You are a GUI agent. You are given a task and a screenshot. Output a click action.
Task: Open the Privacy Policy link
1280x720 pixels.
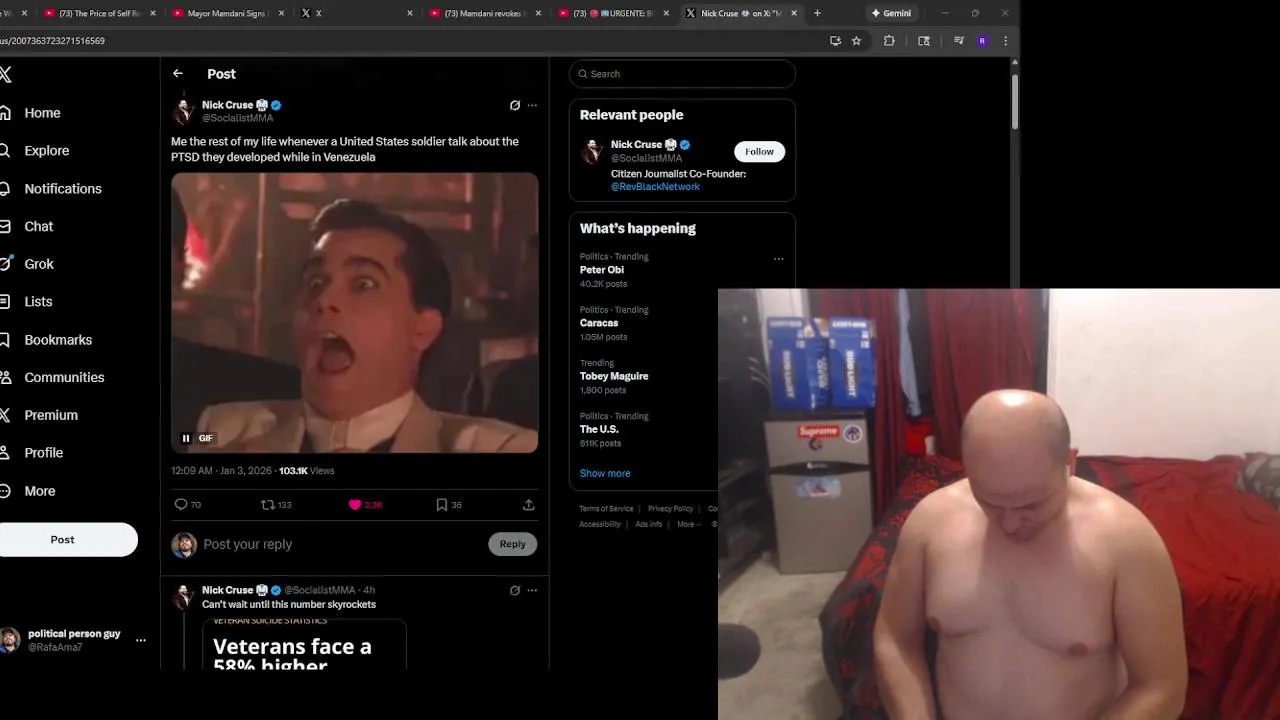[x=670, y=509]
